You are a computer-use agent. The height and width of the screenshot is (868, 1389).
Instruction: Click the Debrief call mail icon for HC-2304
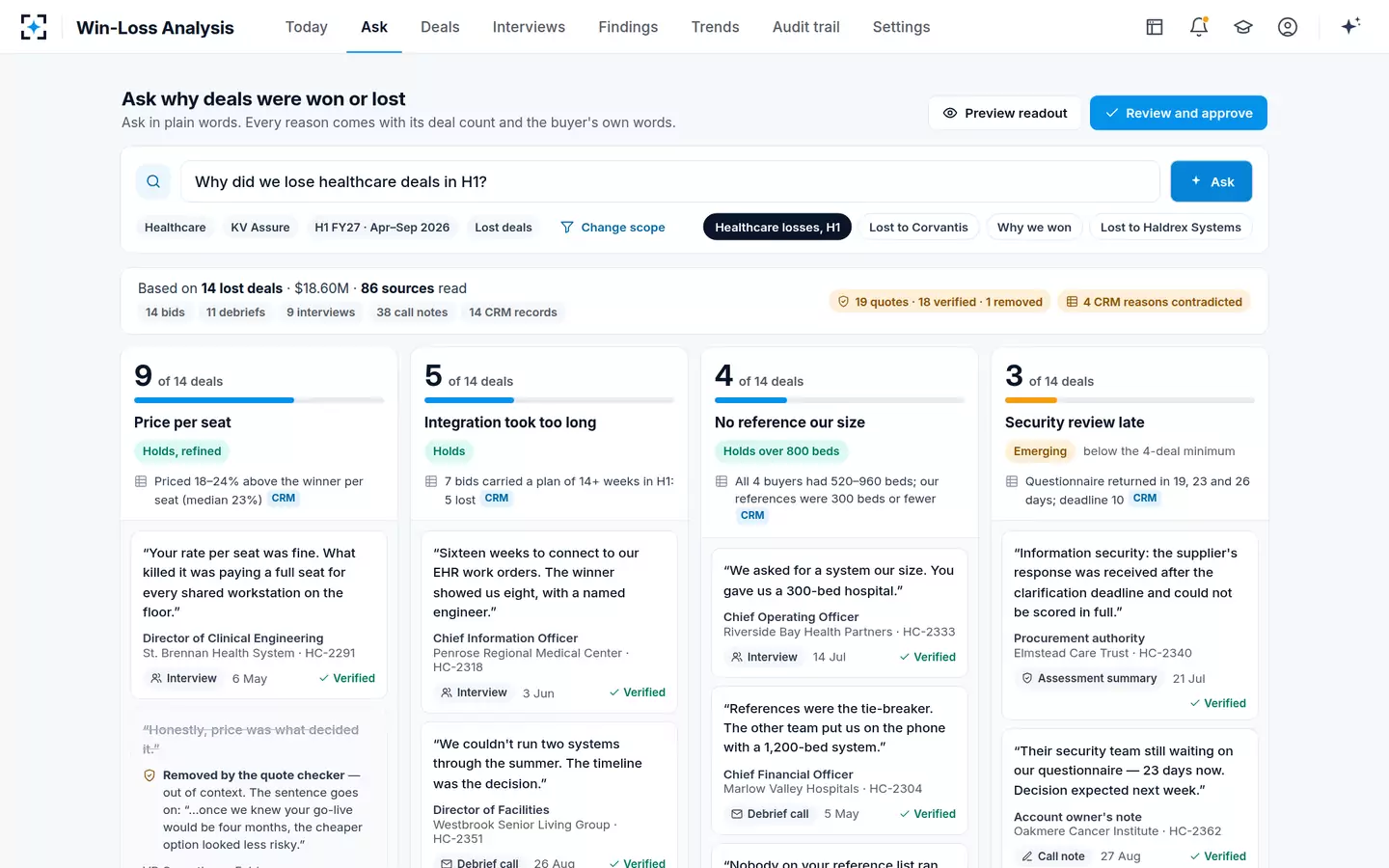click(x=737, y=814)
